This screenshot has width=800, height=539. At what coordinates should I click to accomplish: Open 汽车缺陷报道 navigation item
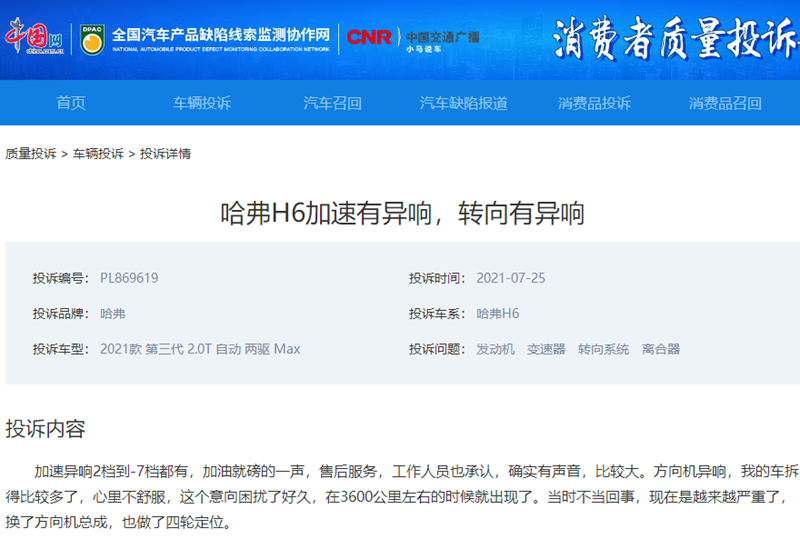click(463, 103)
